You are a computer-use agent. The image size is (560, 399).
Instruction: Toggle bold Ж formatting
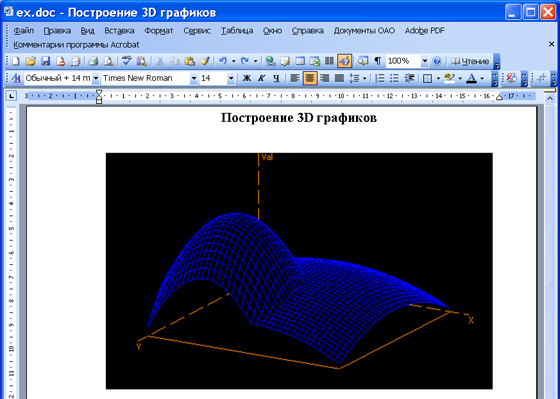(246, 78)
